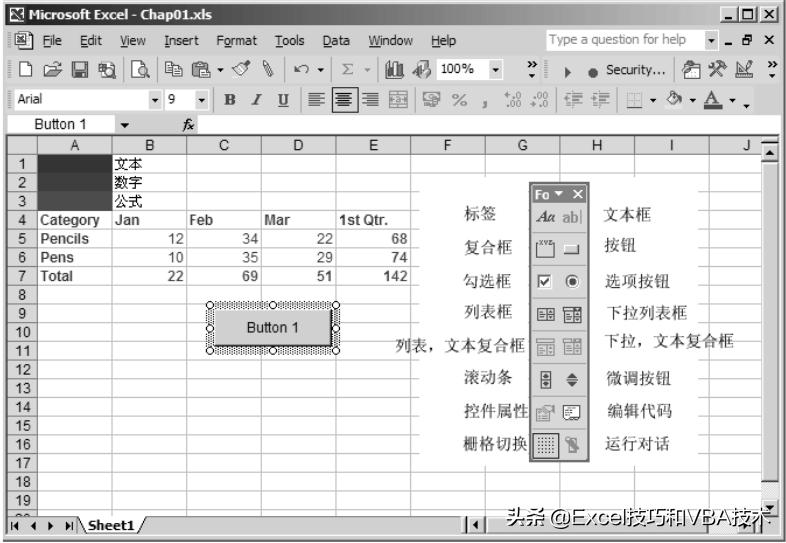Toggle Align Right
This screenshot has height=543, width=786.
coord(371,100)
